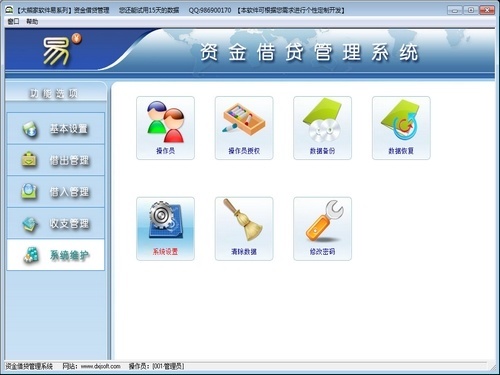
Task: Switch to 借出管理 sidebar section
Action: pos(56,160)
